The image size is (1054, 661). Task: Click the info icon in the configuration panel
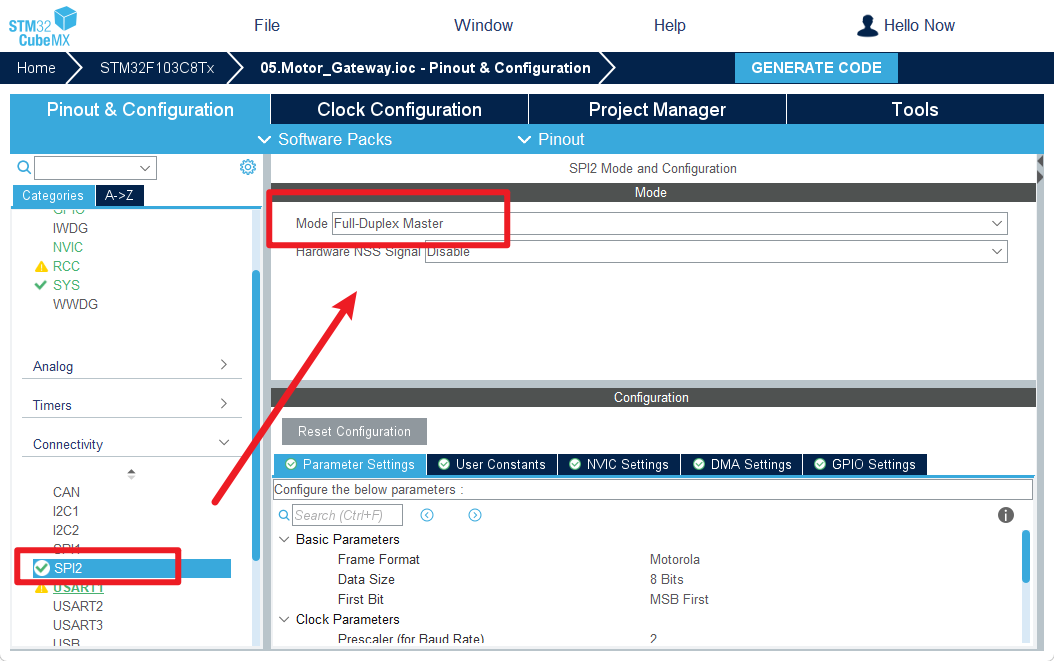pyautogui.click(x=1006, y=515)
